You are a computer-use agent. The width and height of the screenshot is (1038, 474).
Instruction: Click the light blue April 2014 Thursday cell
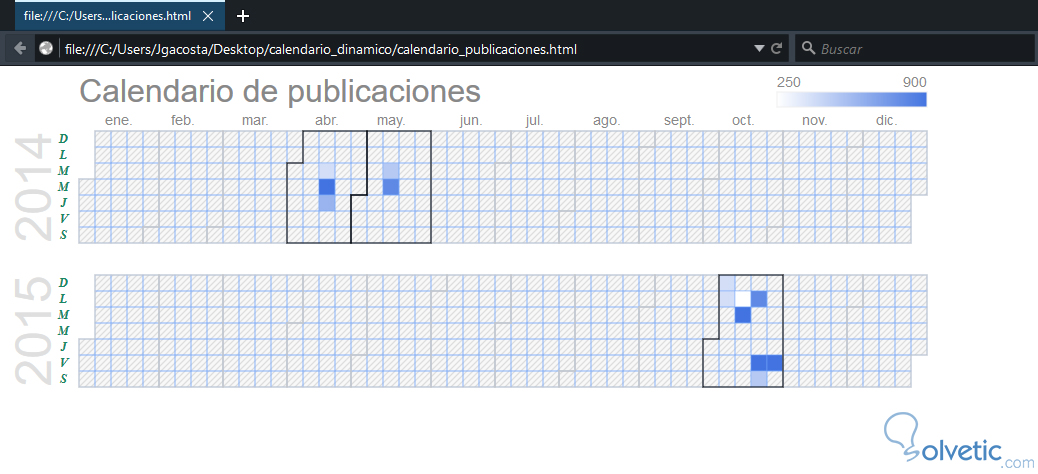pyautogui.click(x=327, y=203)
